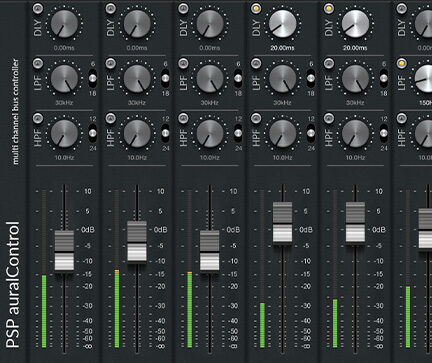
Task: Click the HPF knob on channel three
Action: point(210,133)
